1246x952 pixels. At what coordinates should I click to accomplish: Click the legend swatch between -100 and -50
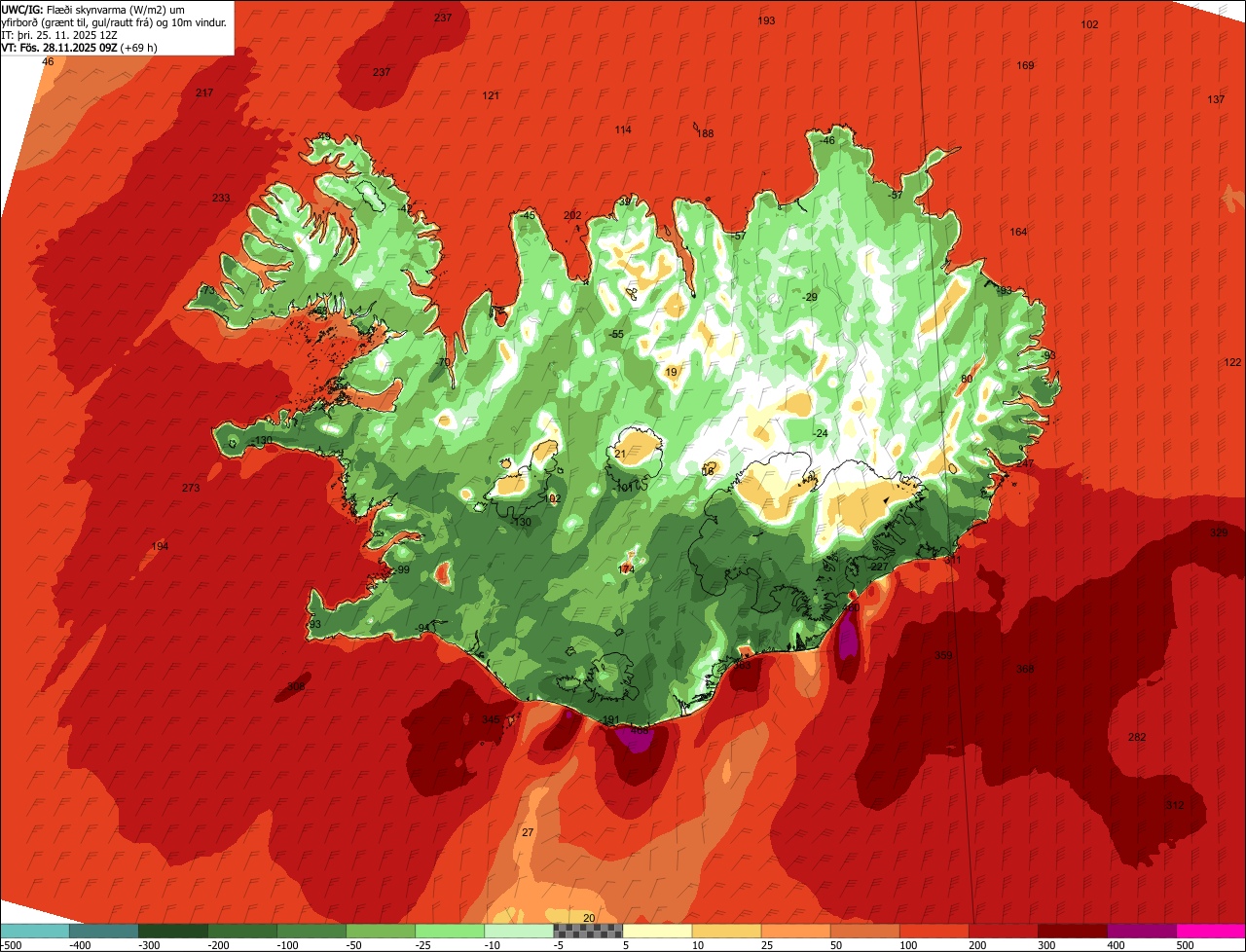(311, 931)
